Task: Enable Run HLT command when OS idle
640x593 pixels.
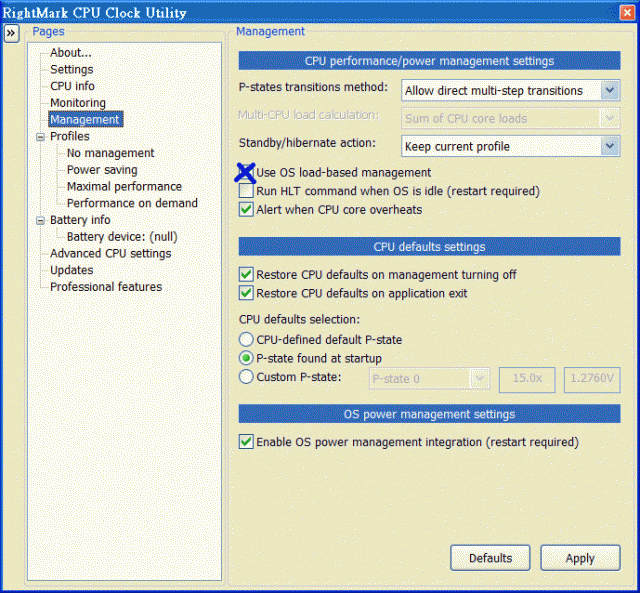Action: 246,191
